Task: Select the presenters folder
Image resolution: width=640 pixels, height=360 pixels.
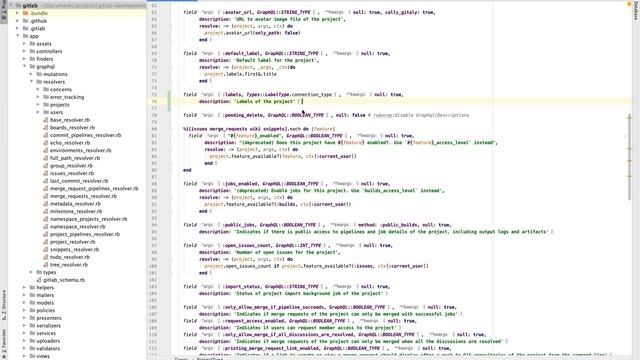Action: [x=49, y=318]
